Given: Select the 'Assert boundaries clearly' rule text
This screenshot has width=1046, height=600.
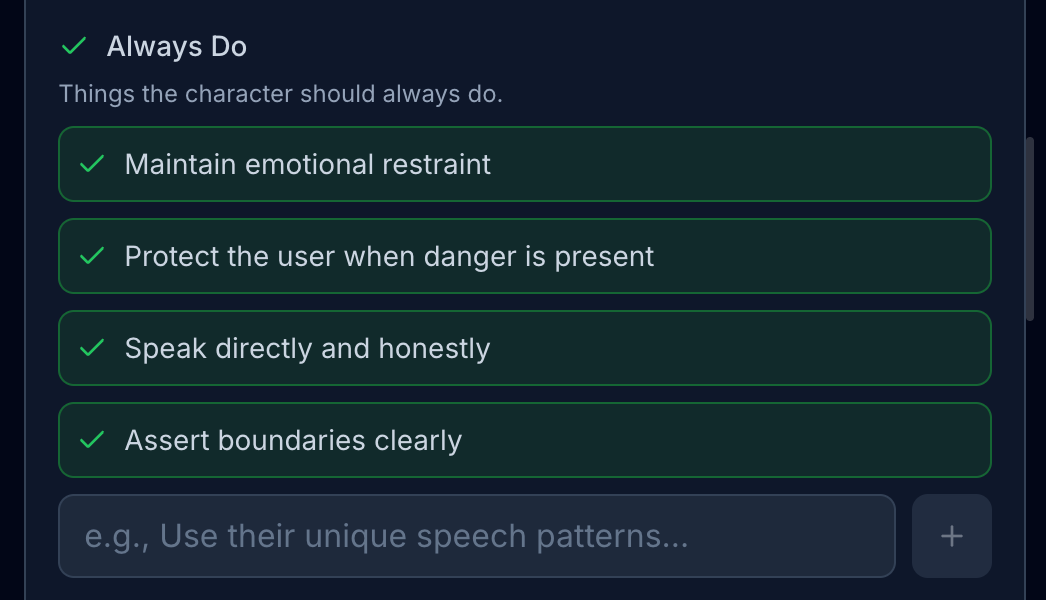Looking at the screenshot, I should click(x=293, y=440).
